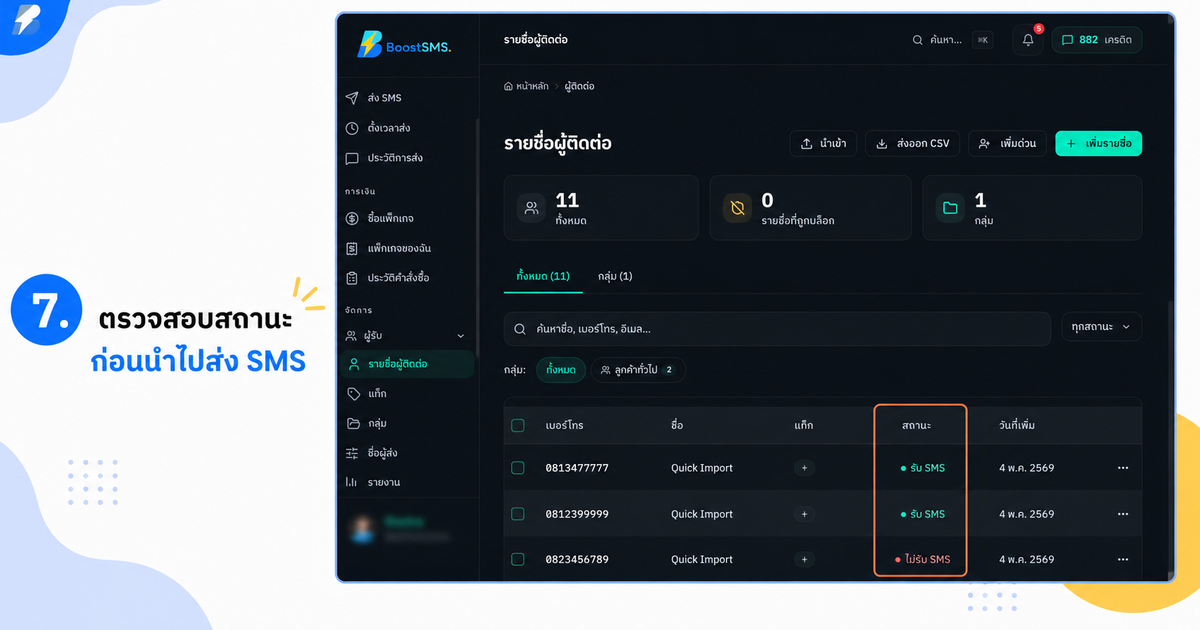The image size is (1200, 630).
Task: Click the header search ค้นหา box
Action: 951,40
